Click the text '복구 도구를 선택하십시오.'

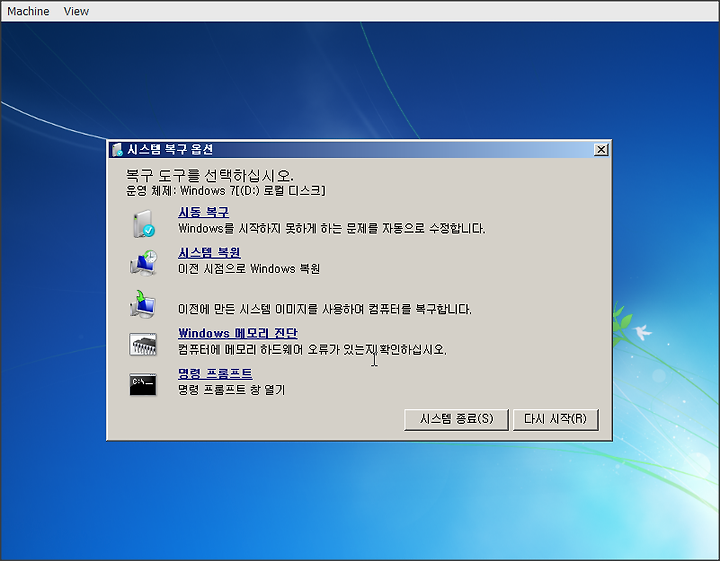[x=210, y=175]
